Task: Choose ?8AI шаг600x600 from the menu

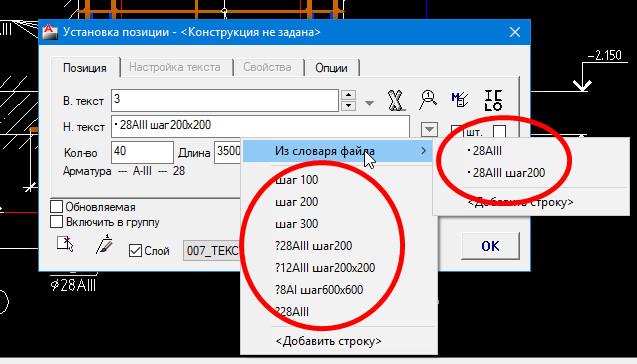Action: [319, 290]
